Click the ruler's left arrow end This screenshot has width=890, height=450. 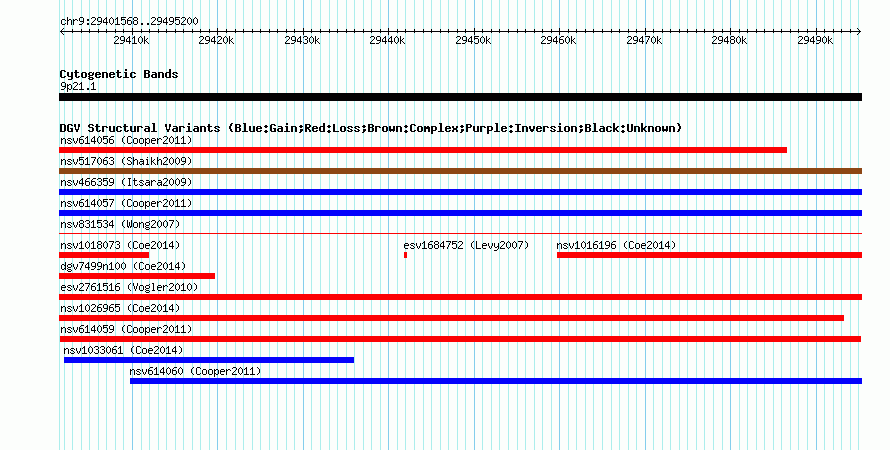(x=61, y=32)
